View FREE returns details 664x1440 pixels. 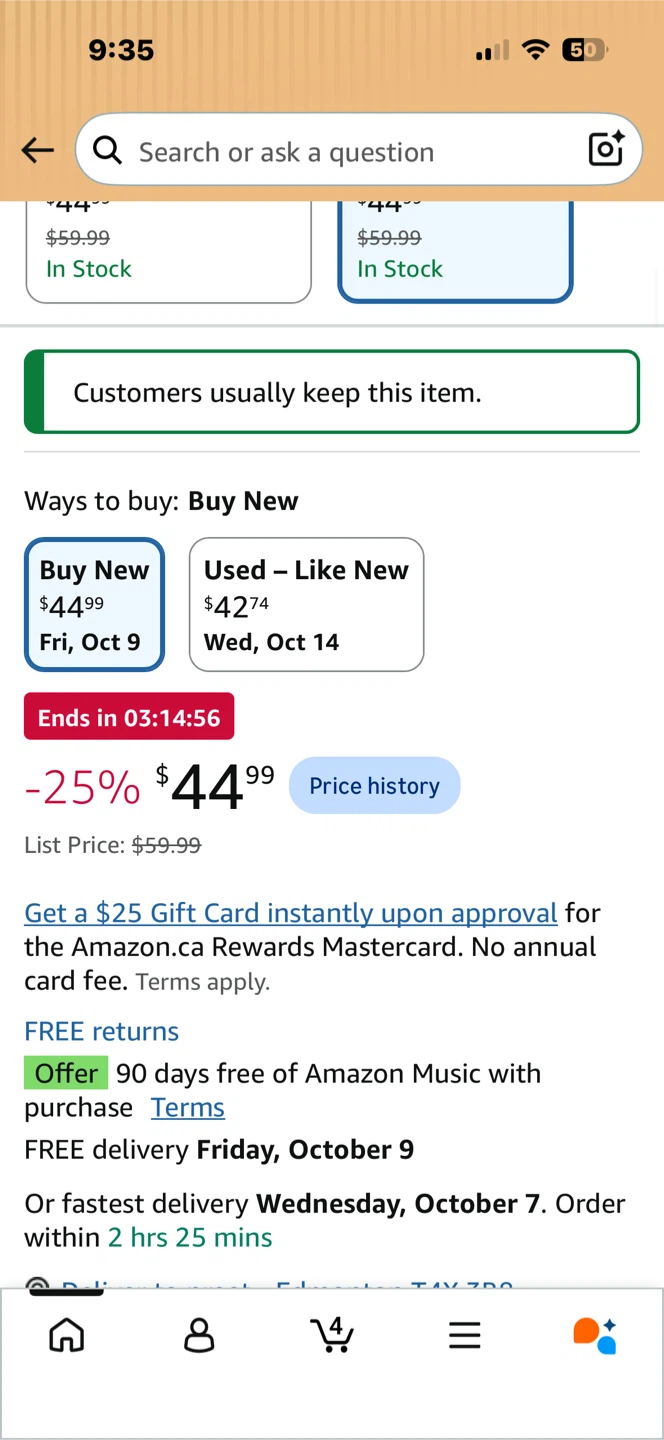pos(102,1031)
